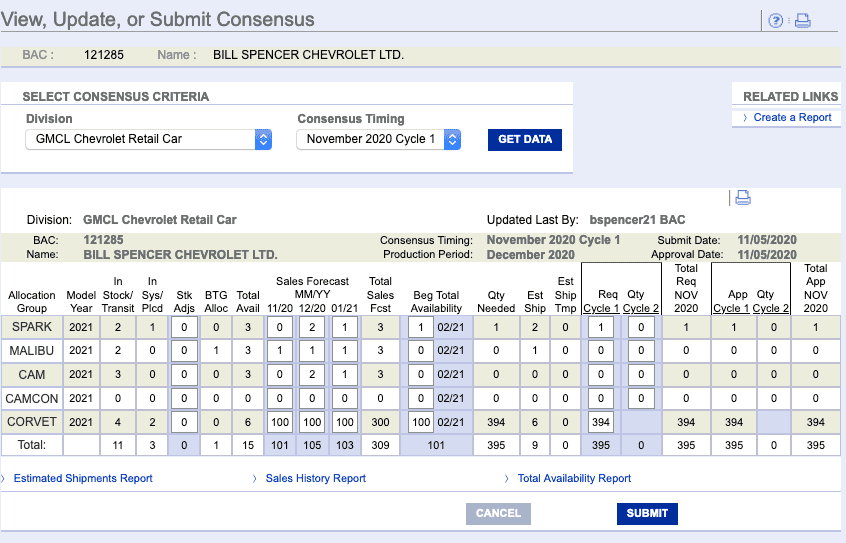This screenshot has height=543, width=846.
Task: Submit the consensus with the SUBMIT button
Action: (647, 513)
